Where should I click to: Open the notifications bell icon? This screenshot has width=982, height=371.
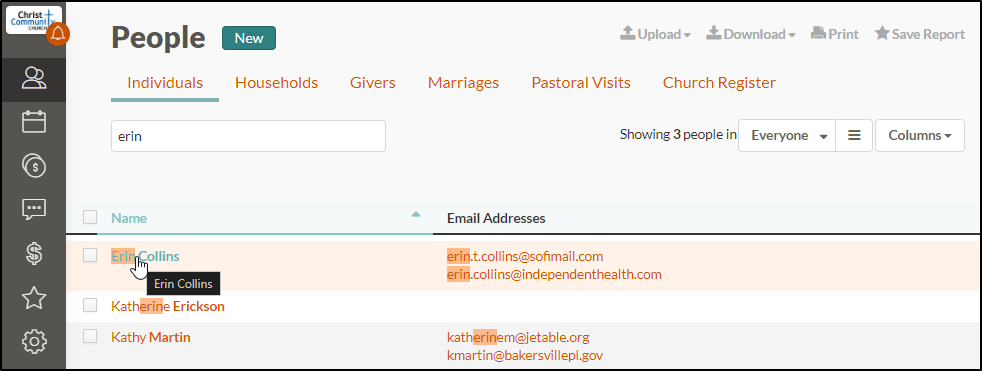pyautogui.click(x=58, y=34)
